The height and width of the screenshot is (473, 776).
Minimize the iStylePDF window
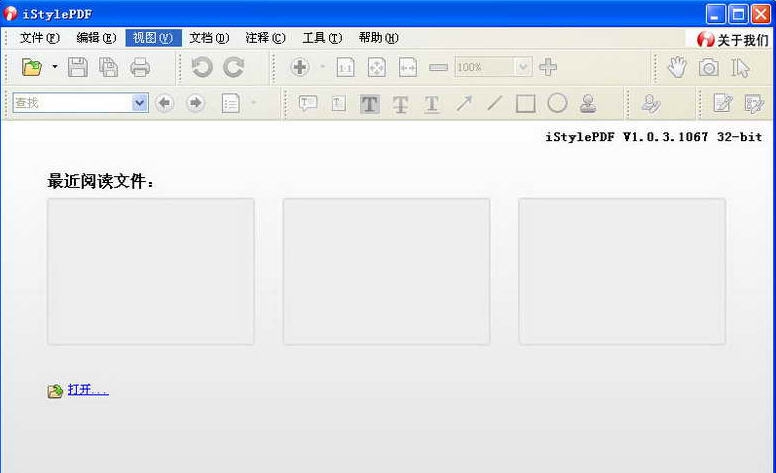click(x=715, y=14)
